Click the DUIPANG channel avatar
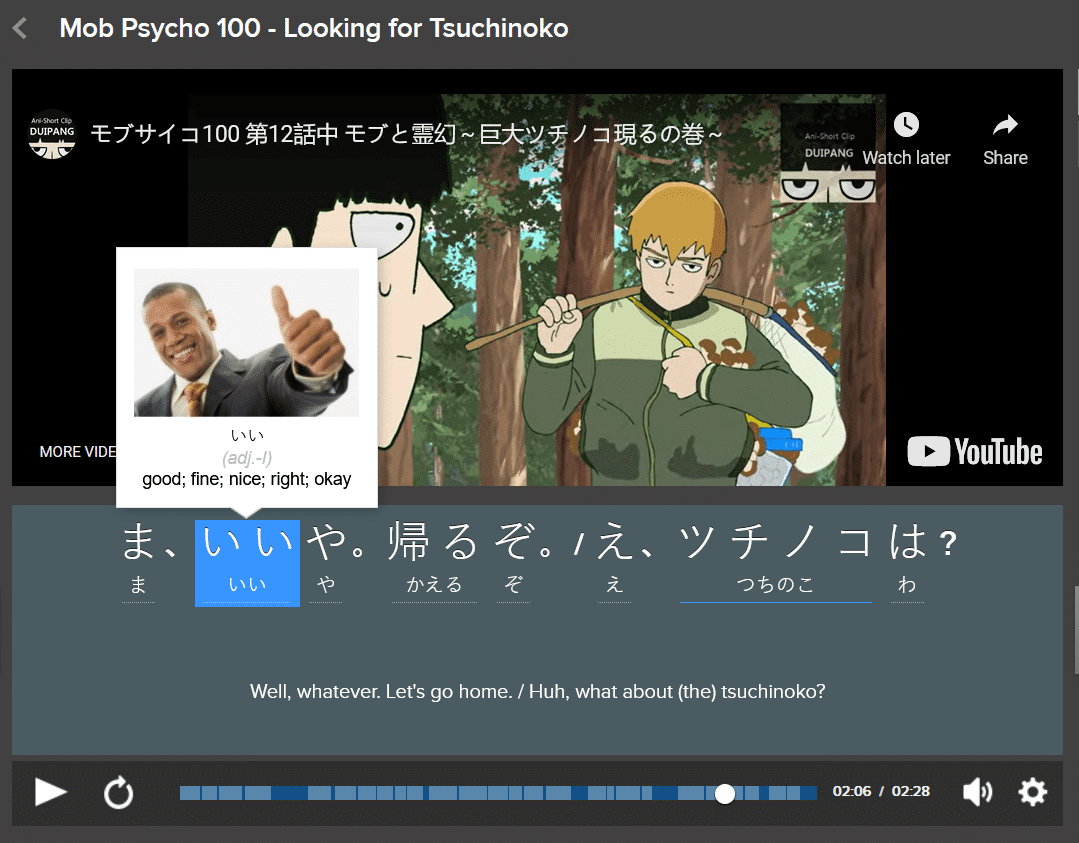Image resolution: width=1079 pixels, height=843 pixels. tap(51, 135)
